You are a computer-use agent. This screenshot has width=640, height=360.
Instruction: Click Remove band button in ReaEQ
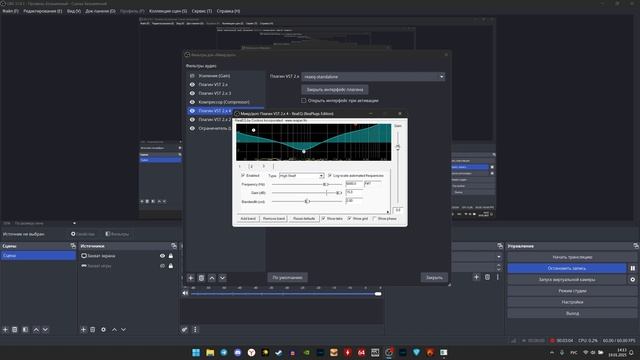tap(274, 219)
